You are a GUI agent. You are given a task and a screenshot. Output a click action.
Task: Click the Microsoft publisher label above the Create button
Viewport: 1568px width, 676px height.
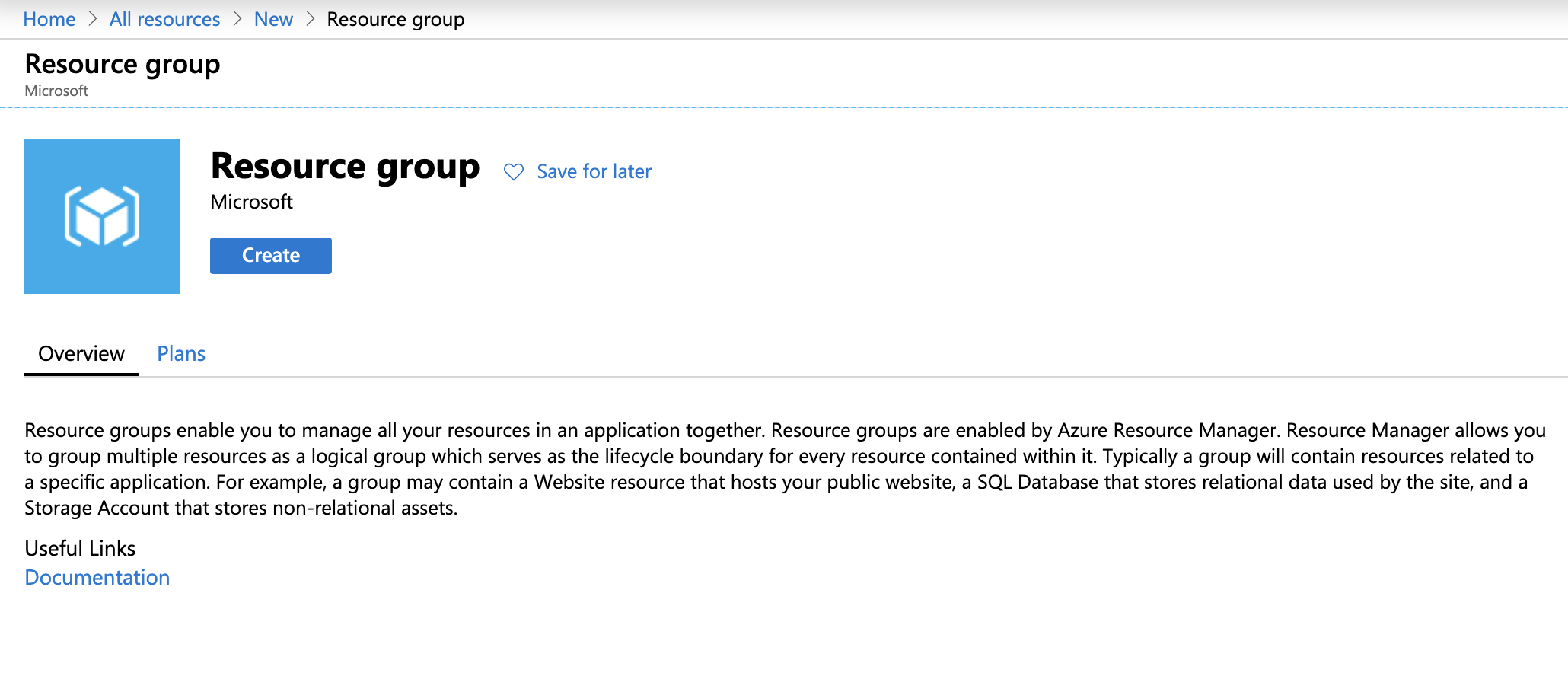click(251, 202)
